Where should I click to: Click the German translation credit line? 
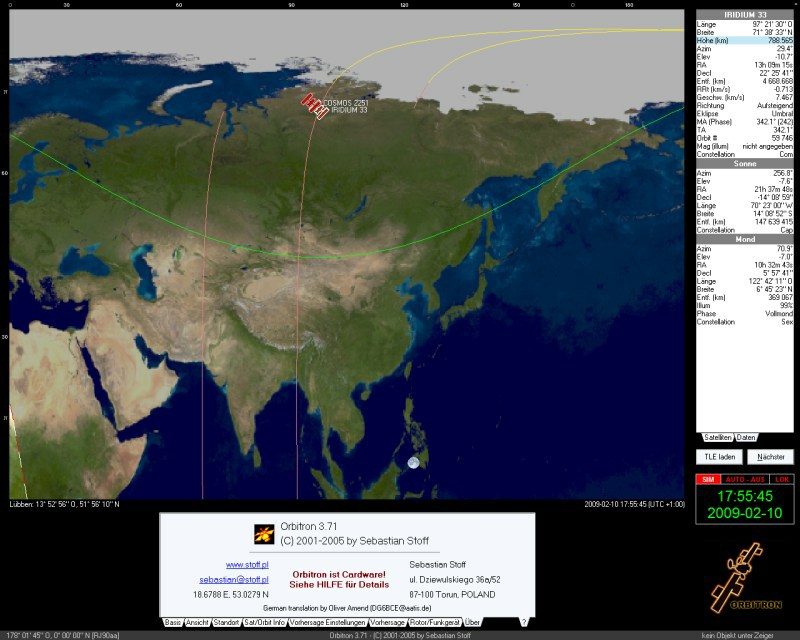click(347, 608)
